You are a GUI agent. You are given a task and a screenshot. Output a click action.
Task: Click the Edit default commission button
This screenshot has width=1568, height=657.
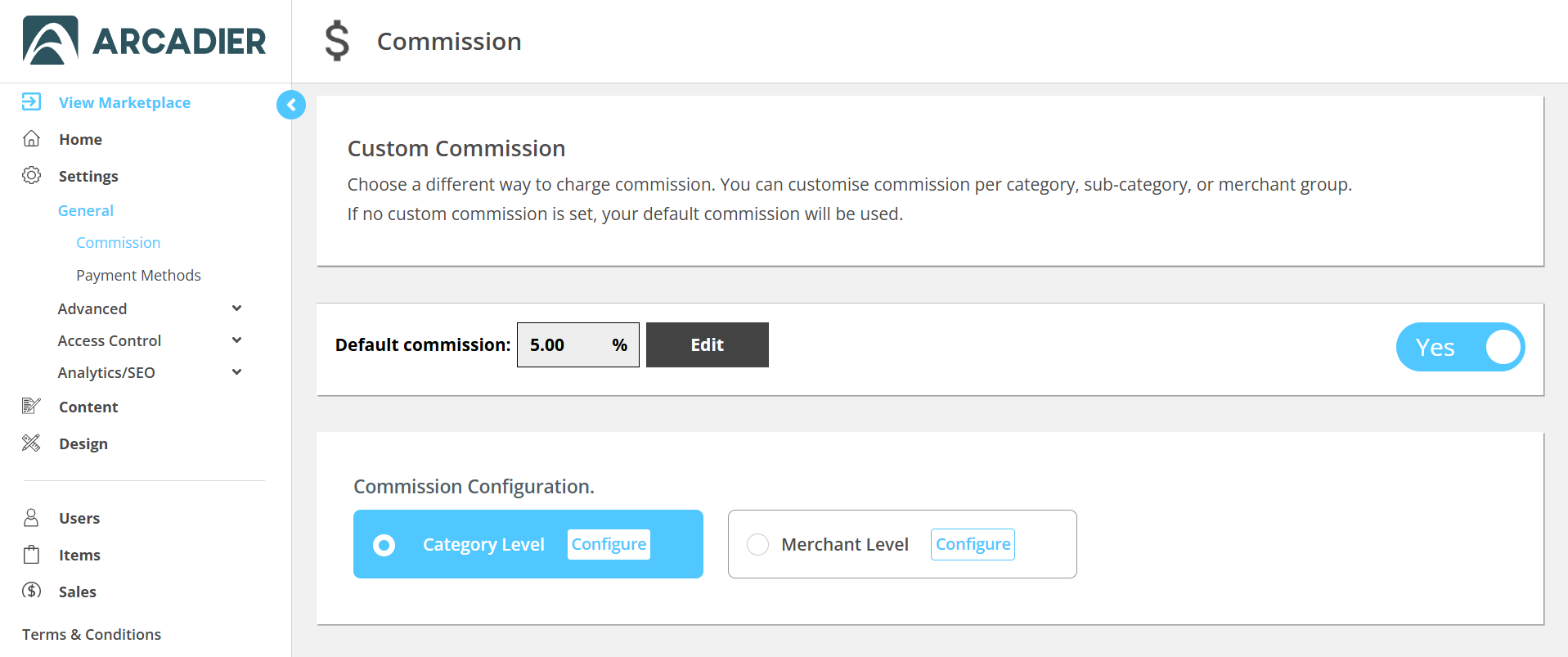(x=708, y=344)
